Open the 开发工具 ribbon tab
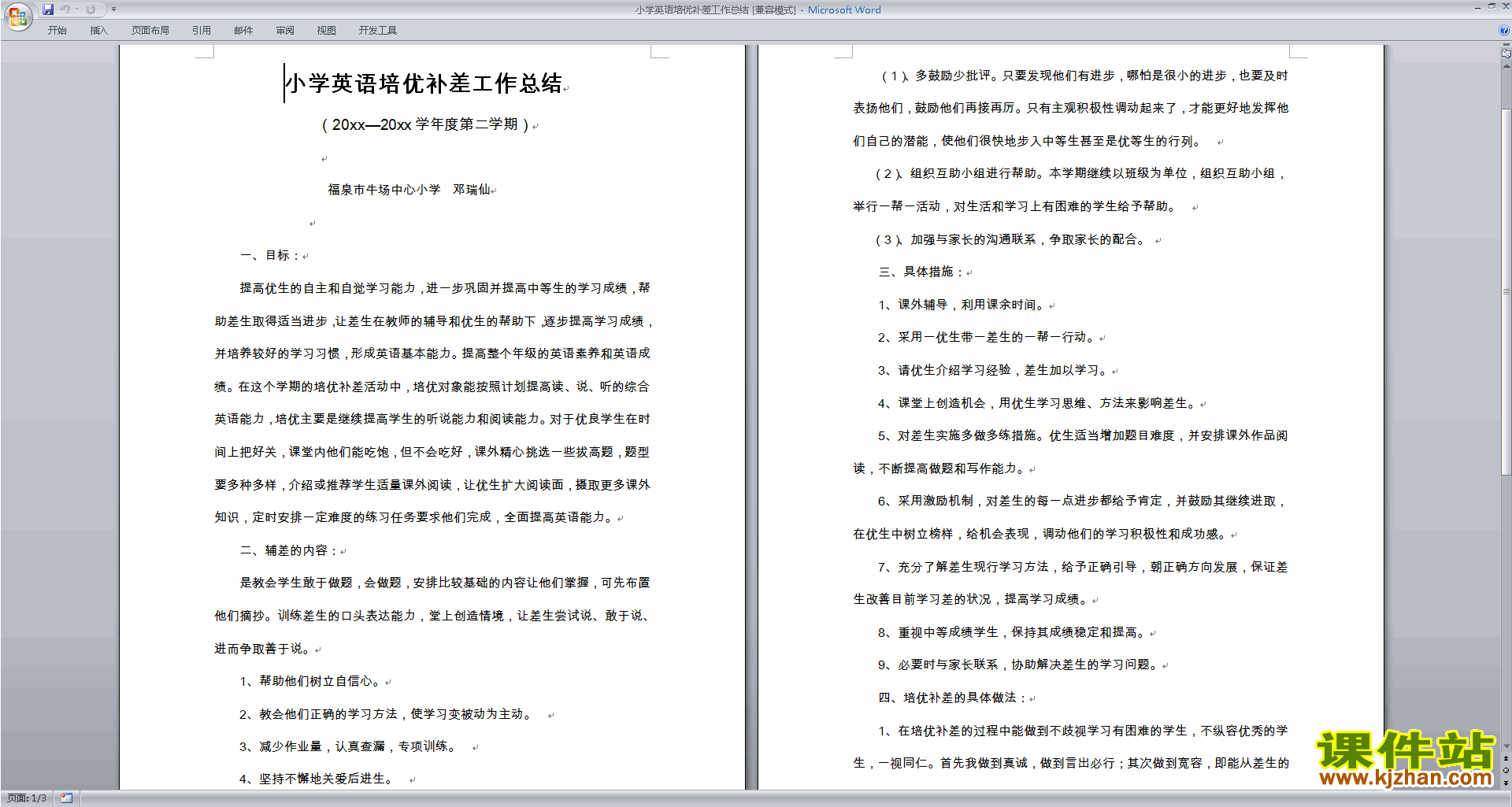The width and height of the screenshot is (1512, 807). 378,30
